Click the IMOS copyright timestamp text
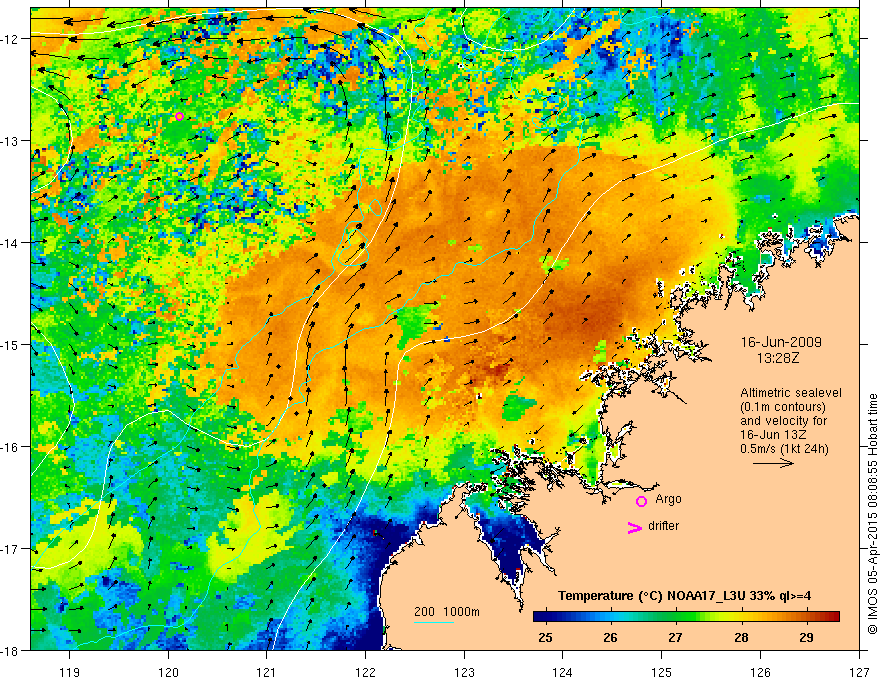The image size is (880, 680). coord(872,513)
